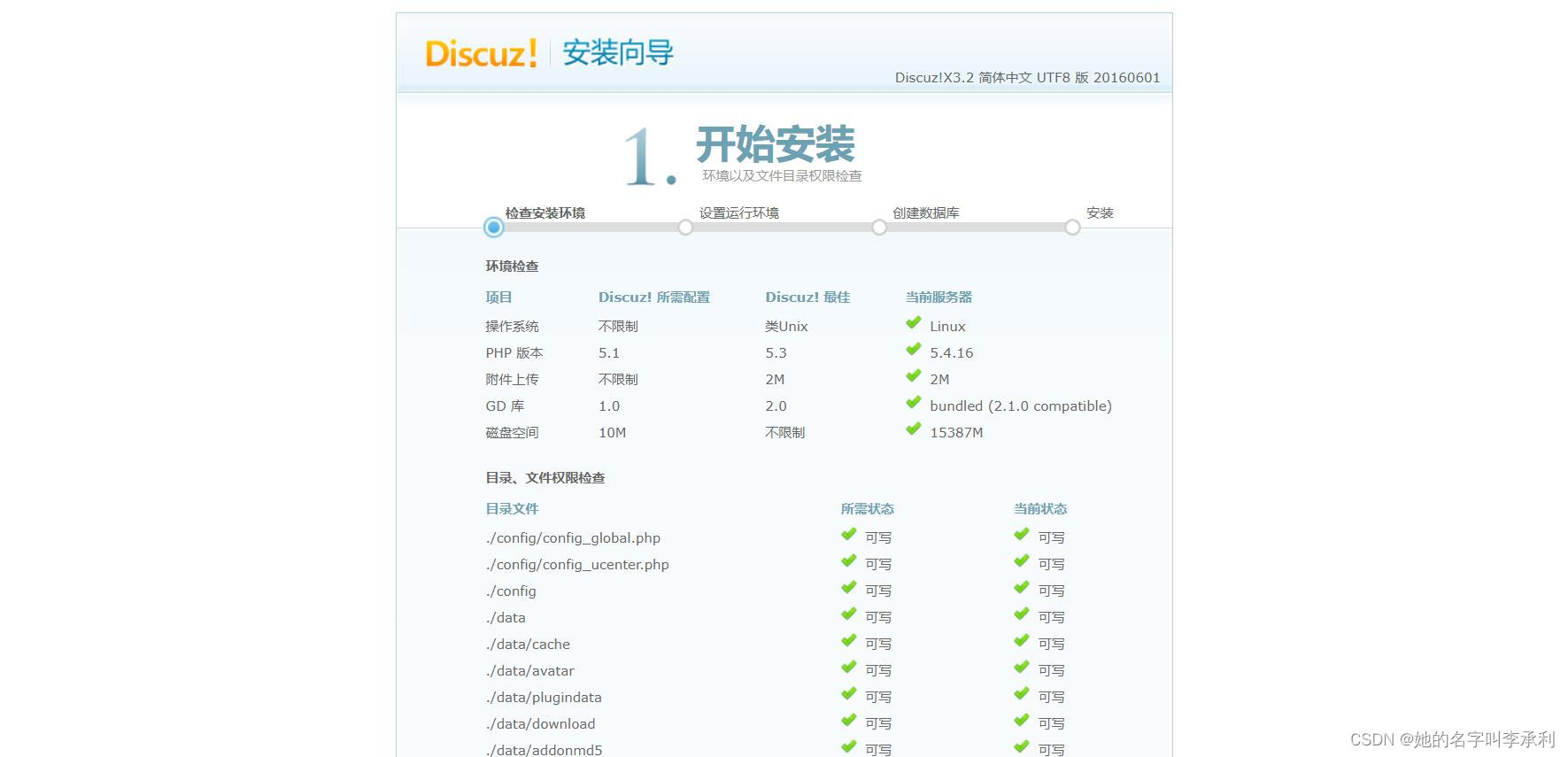Click the green check mark beside Linux
The height and width of the screenshot is (757, 1568).
pos(914,323)
